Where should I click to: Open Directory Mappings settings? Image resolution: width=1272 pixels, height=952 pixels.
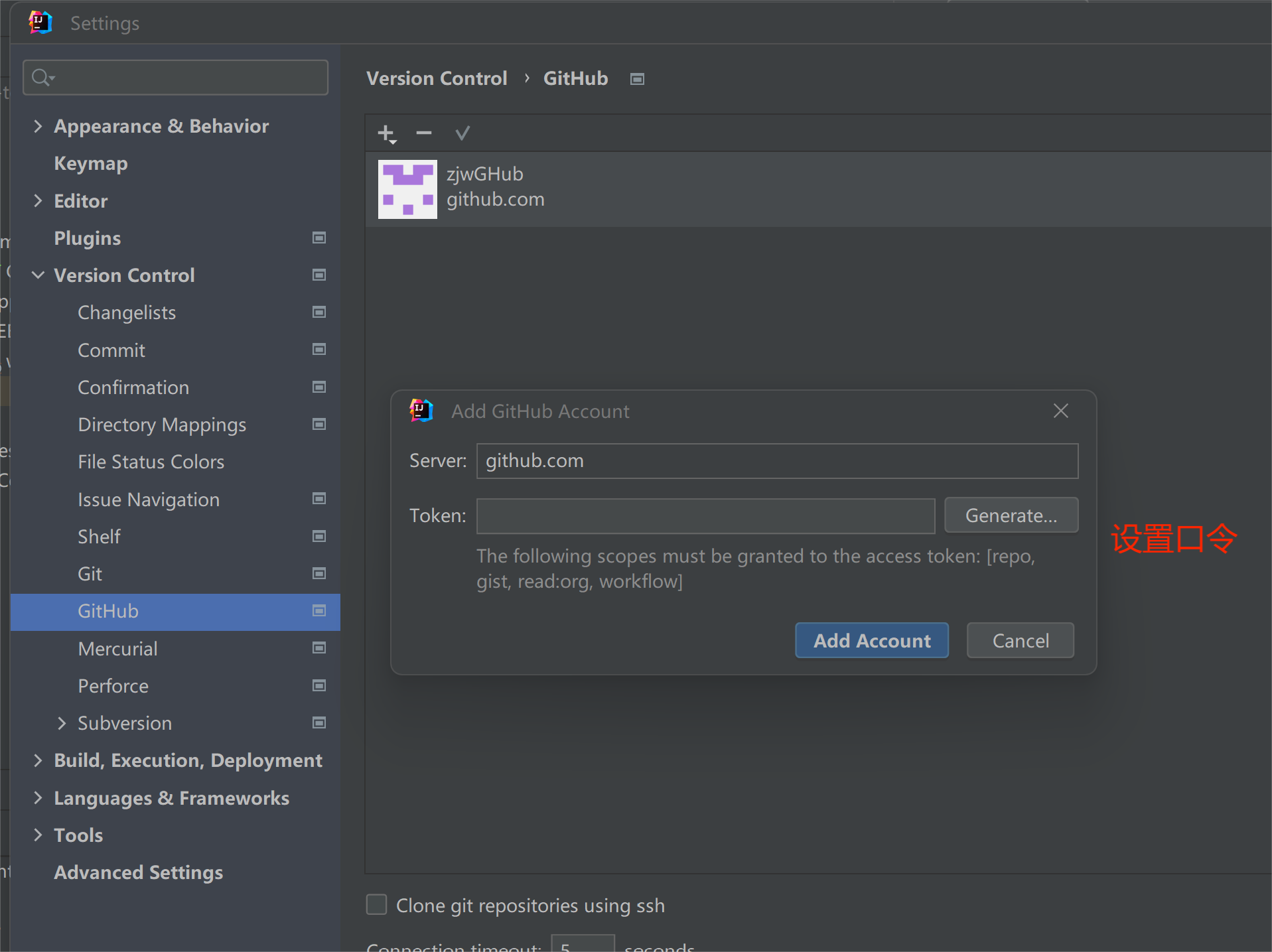(x=162, y=425)
